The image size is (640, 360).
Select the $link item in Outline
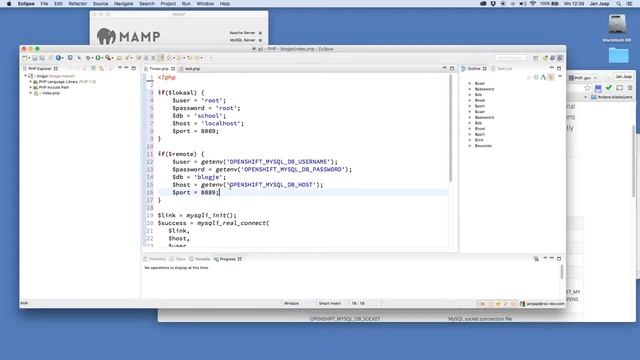pos(479,140)
